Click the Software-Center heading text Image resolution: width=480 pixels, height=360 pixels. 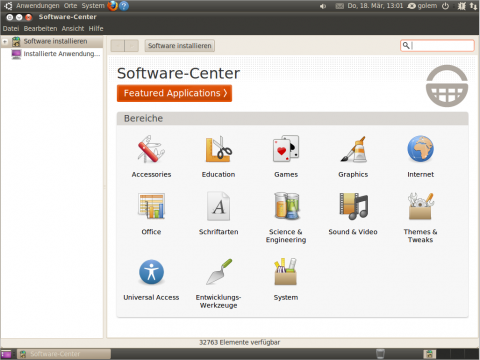[x=178, y=73]
